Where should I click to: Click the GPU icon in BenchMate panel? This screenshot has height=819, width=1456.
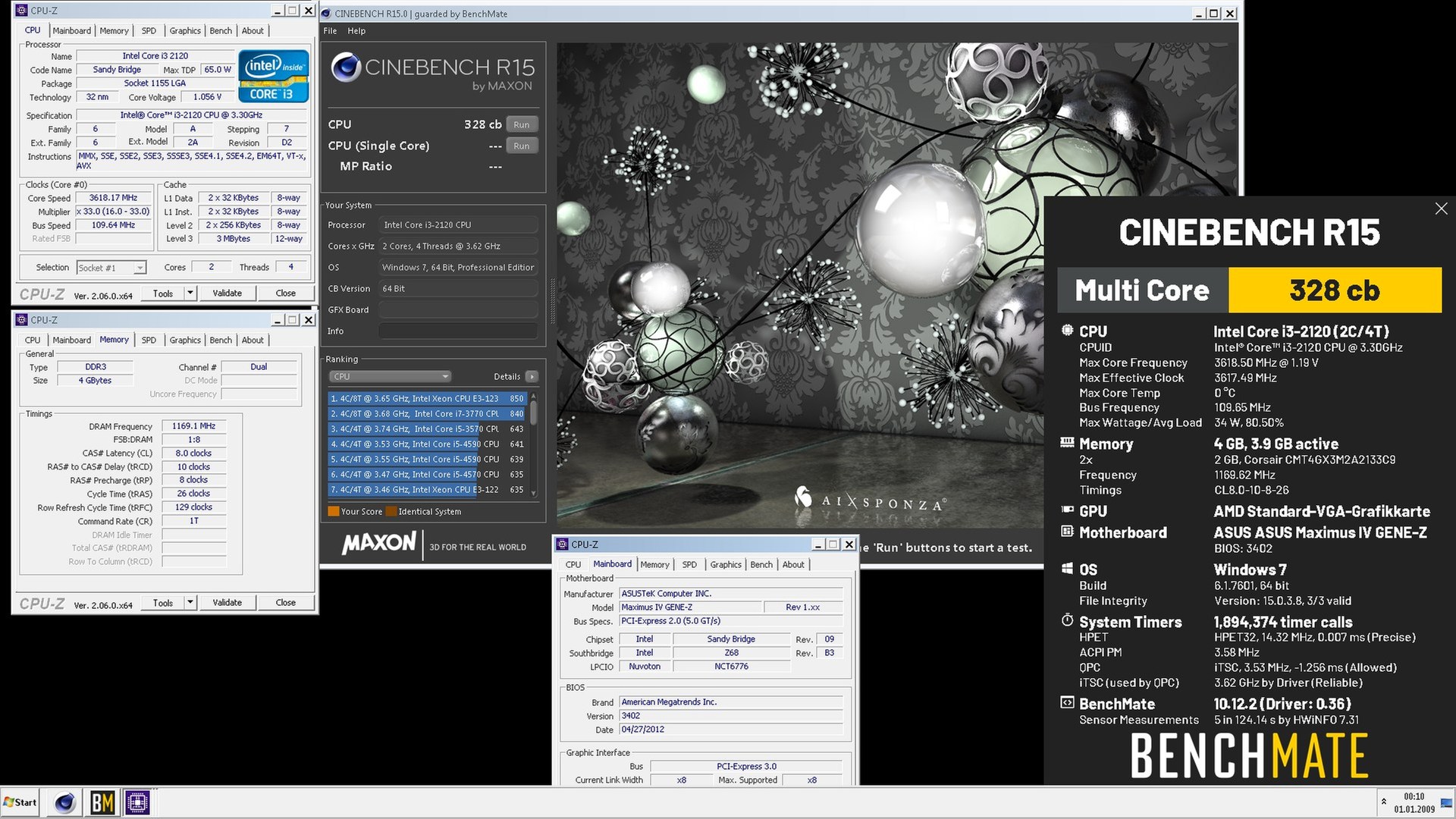[1067, 510]
